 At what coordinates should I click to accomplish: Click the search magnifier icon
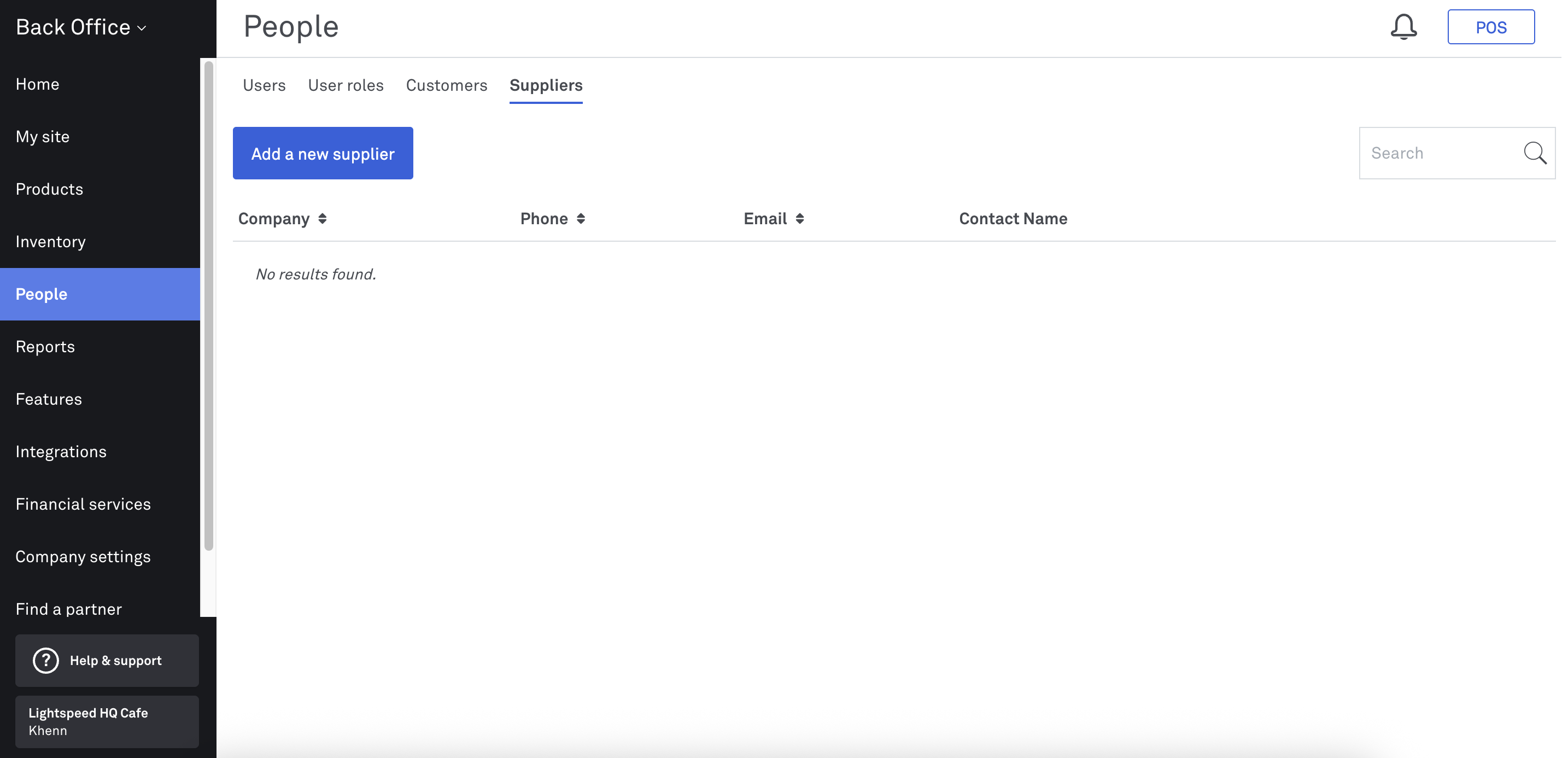(x=1535, y=154)
